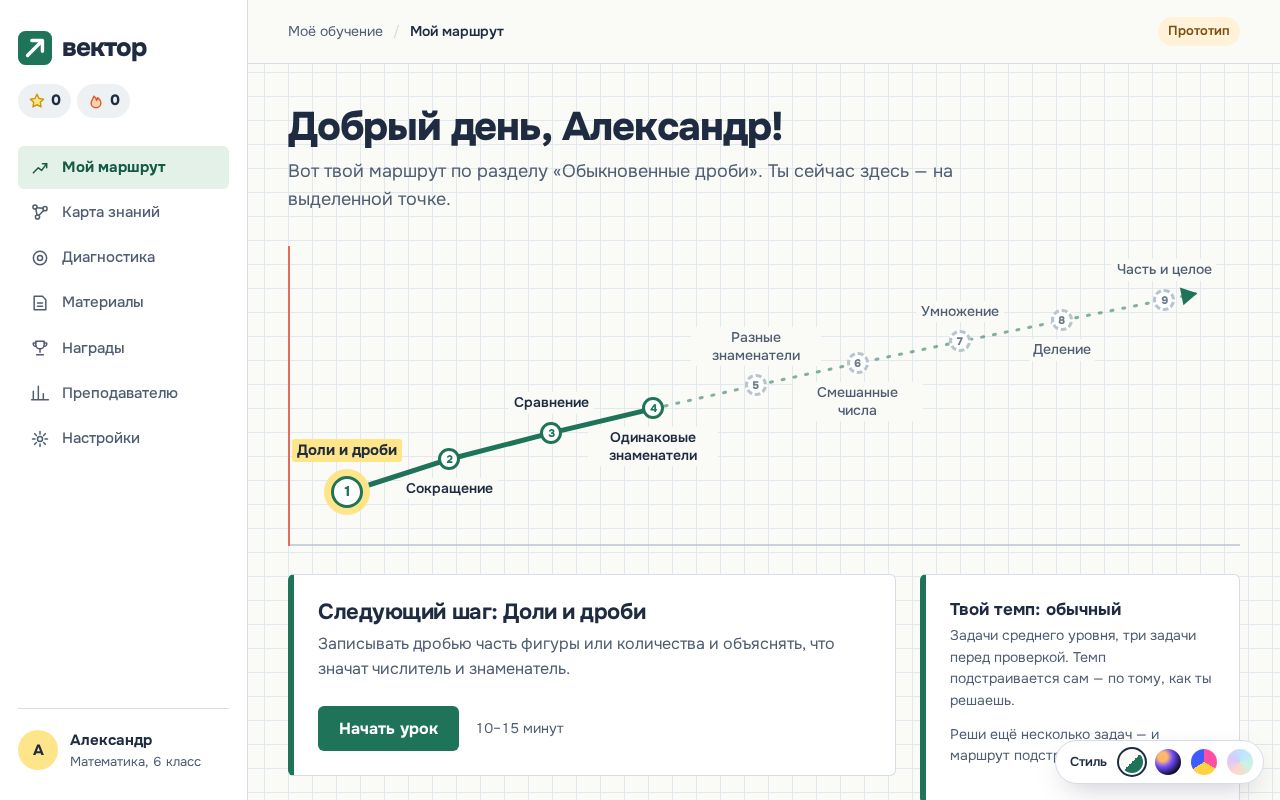Select route point 4, Одинаковые знаменатели
The height and width of the screenshot is (800, 1280).
(x=653, y=407)
